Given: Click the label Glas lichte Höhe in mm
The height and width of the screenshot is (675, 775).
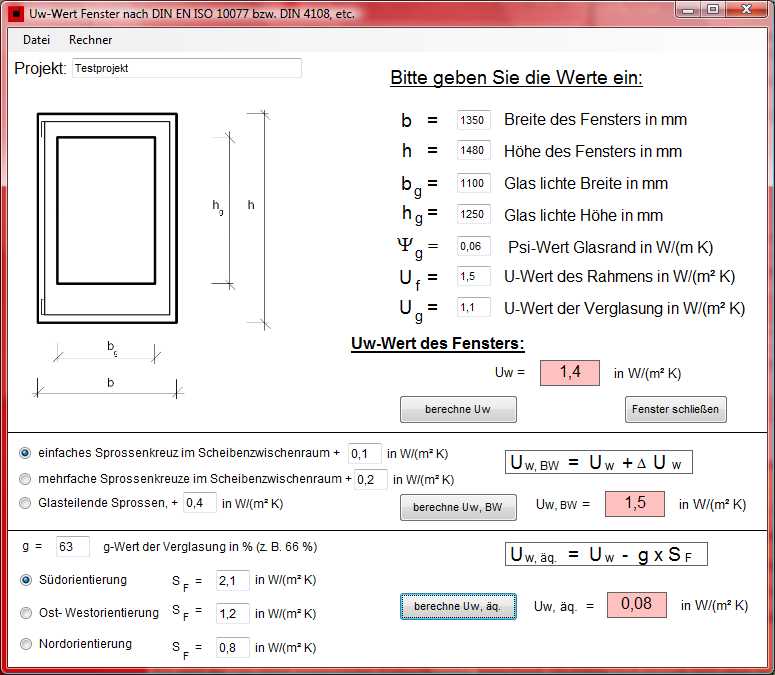Looking at the screenshot, I should pyautogui.click(x=584, y=215).
